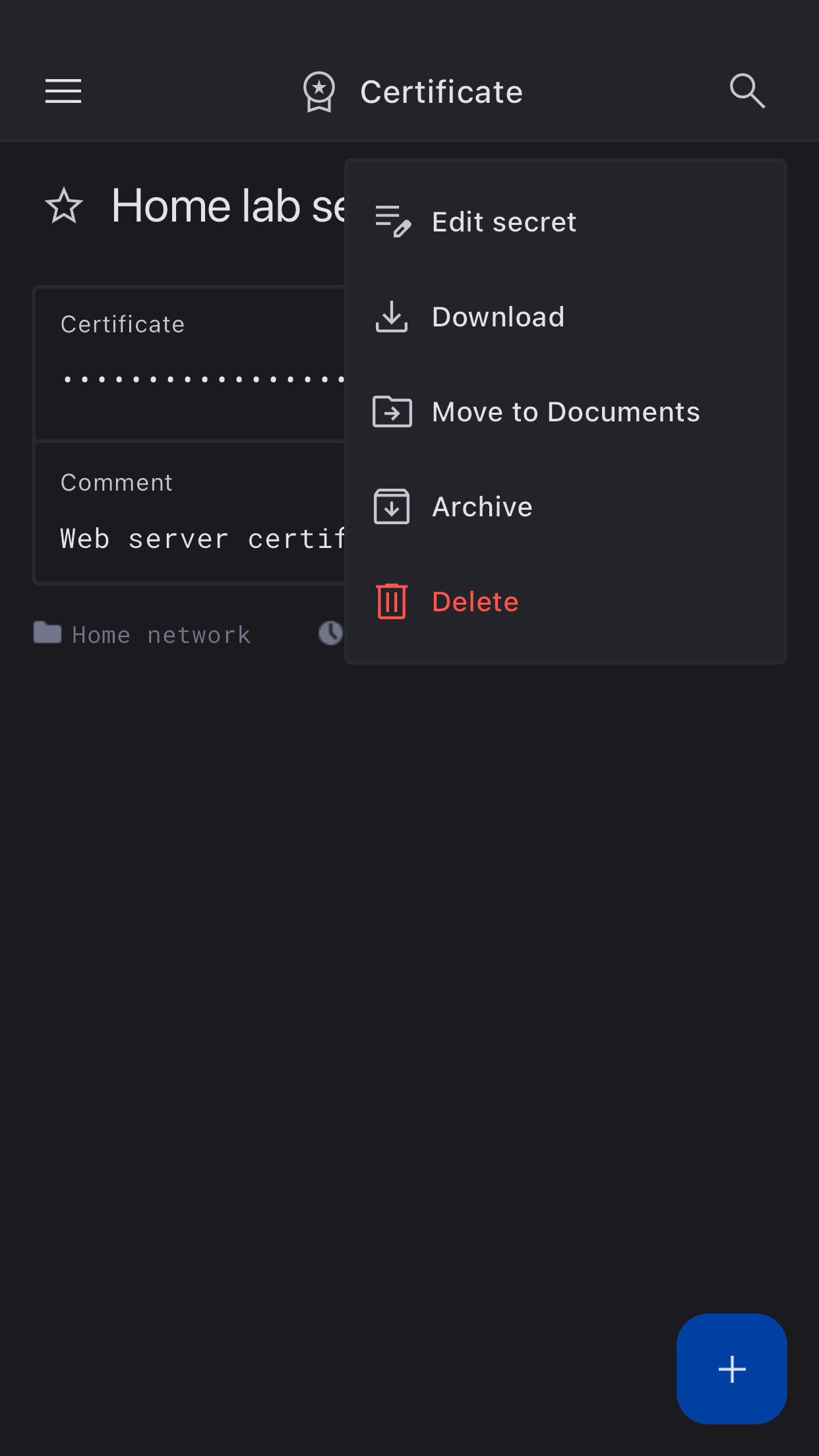
Task: Choose Download in the context menu
Action: click(x=498, y=317)
